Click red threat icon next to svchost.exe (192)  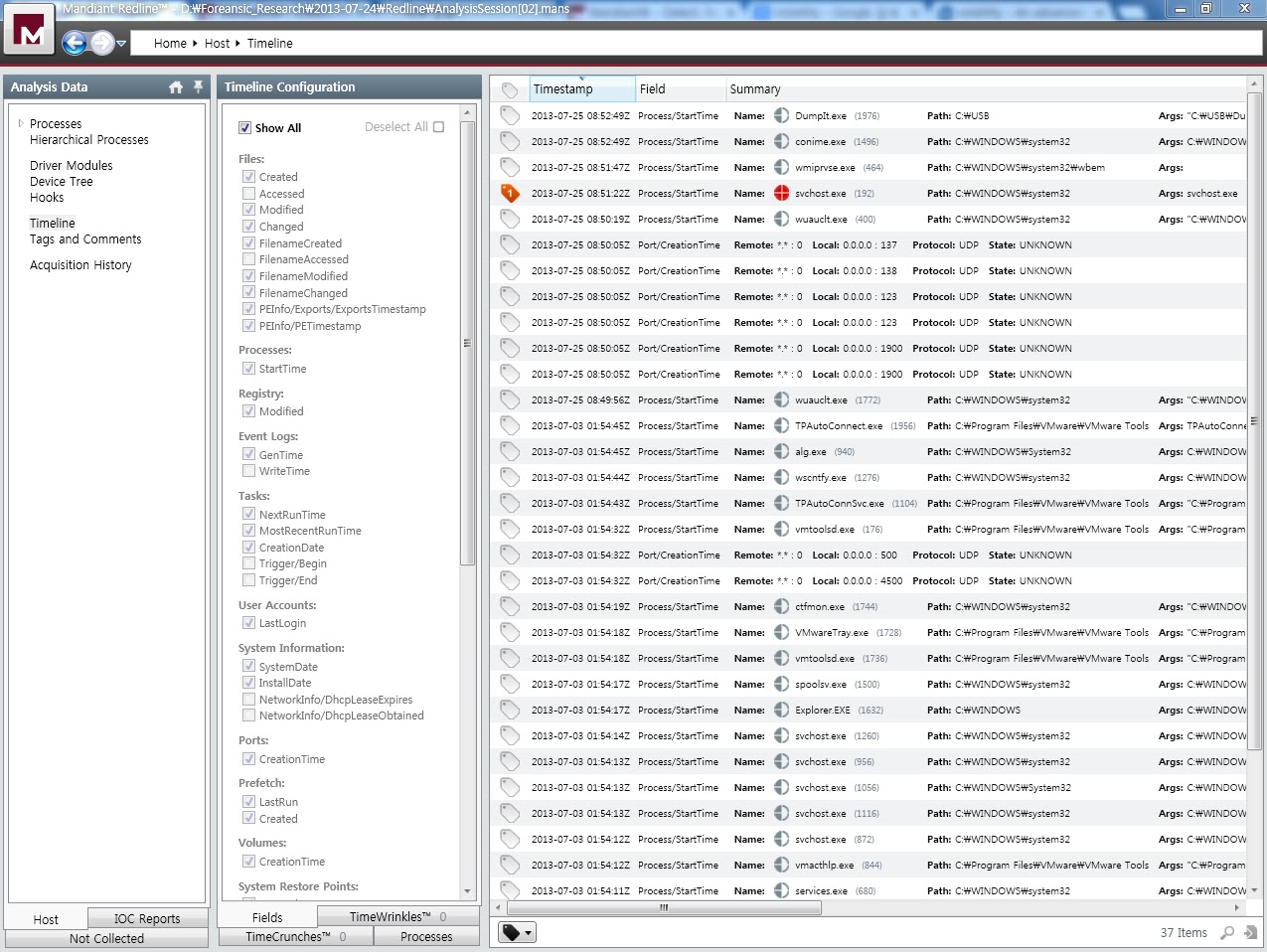pos(782,194)
